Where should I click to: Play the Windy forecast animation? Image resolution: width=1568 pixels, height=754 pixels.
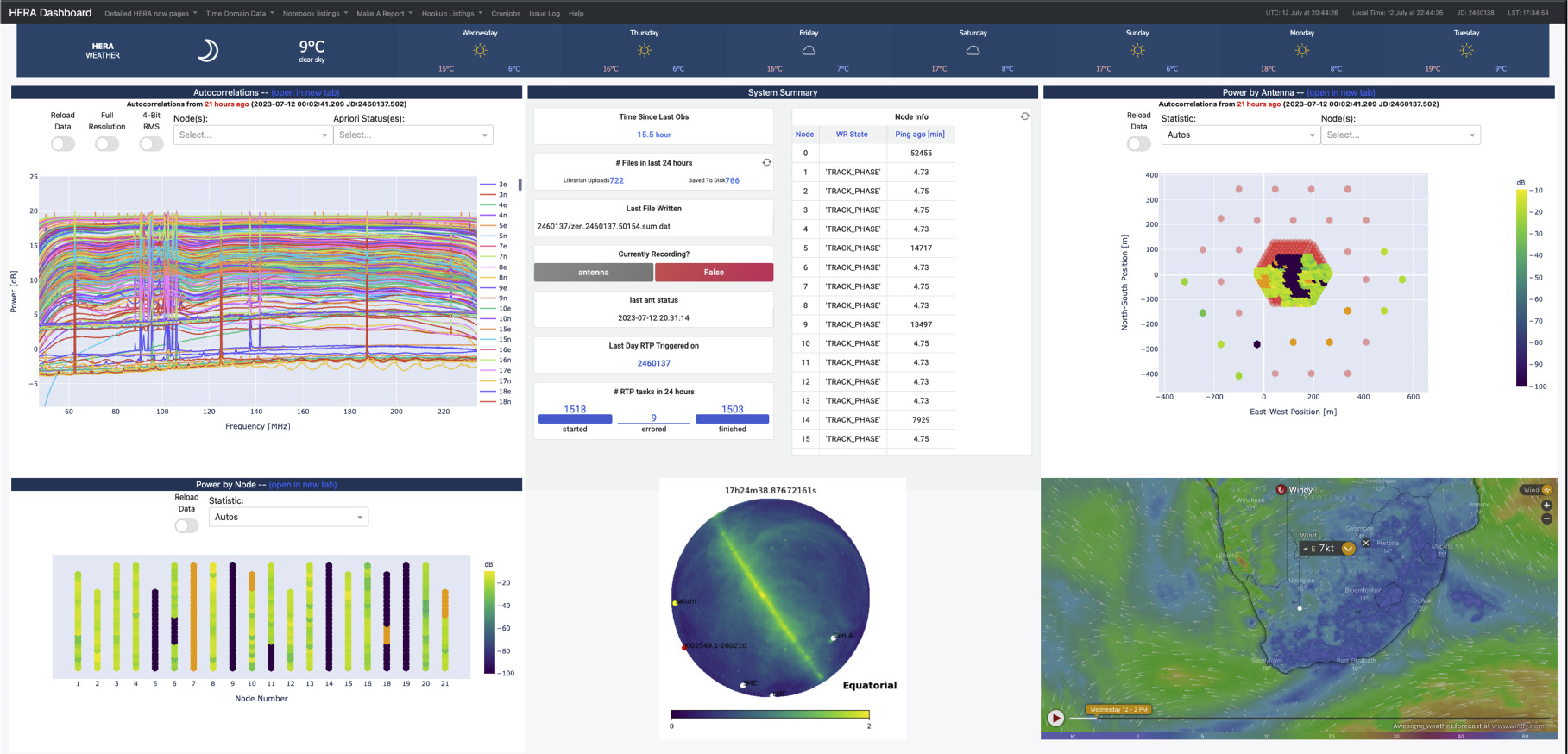coord(1055,718)
